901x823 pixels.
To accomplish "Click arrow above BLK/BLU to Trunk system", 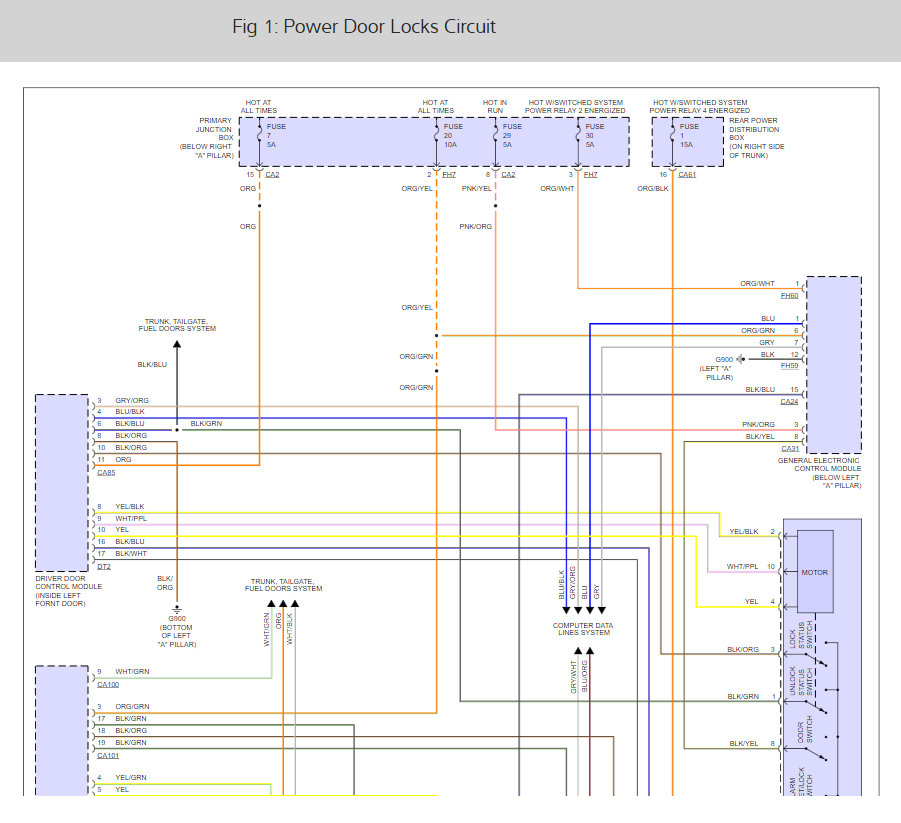I will [177, 345].
